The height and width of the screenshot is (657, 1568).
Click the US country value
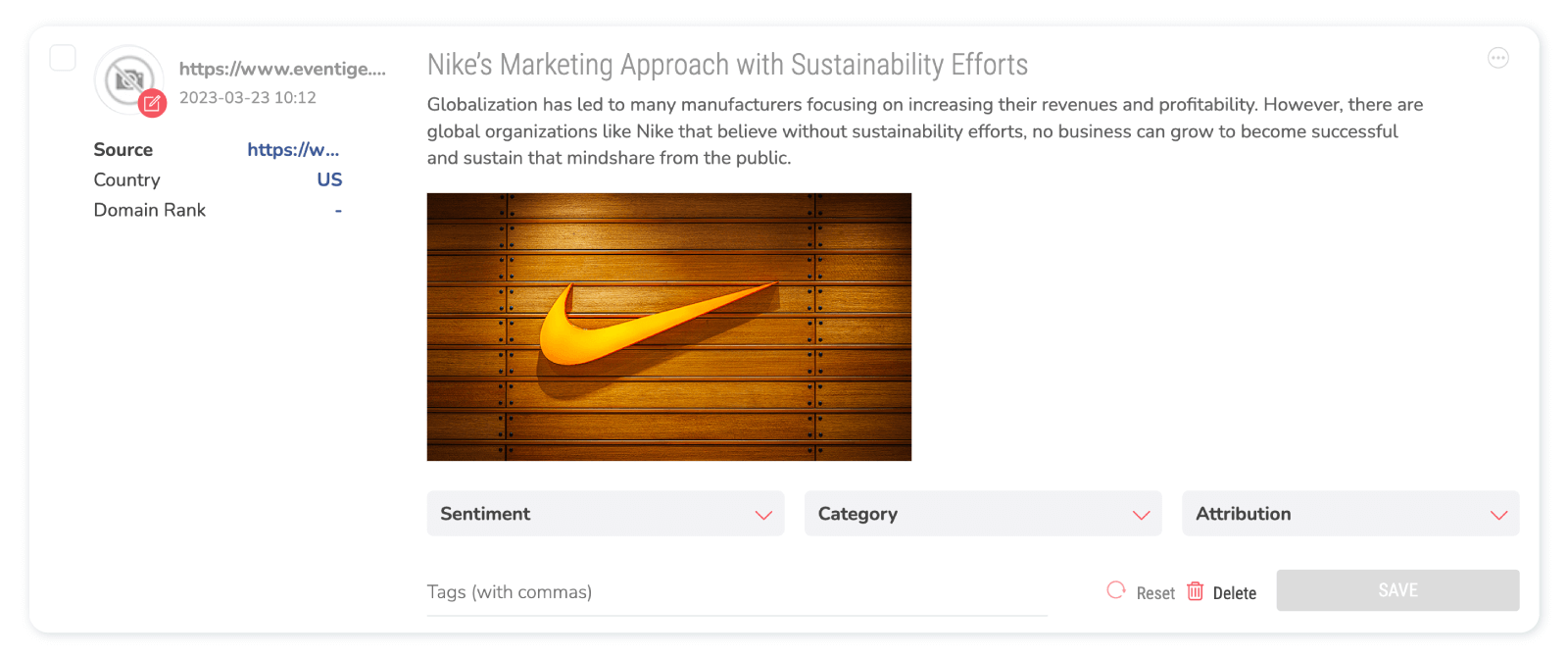329,180
